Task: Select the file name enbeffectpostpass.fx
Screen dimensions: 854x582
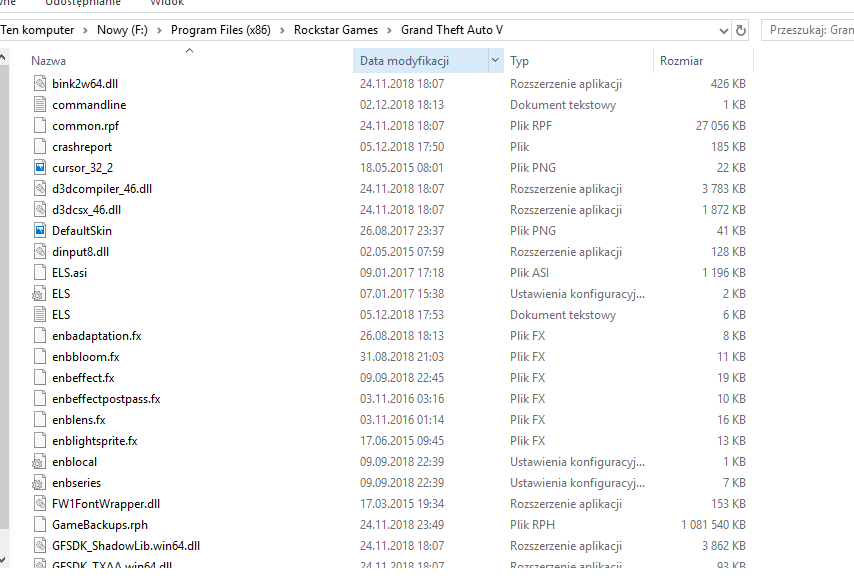Action: [106, 399]
